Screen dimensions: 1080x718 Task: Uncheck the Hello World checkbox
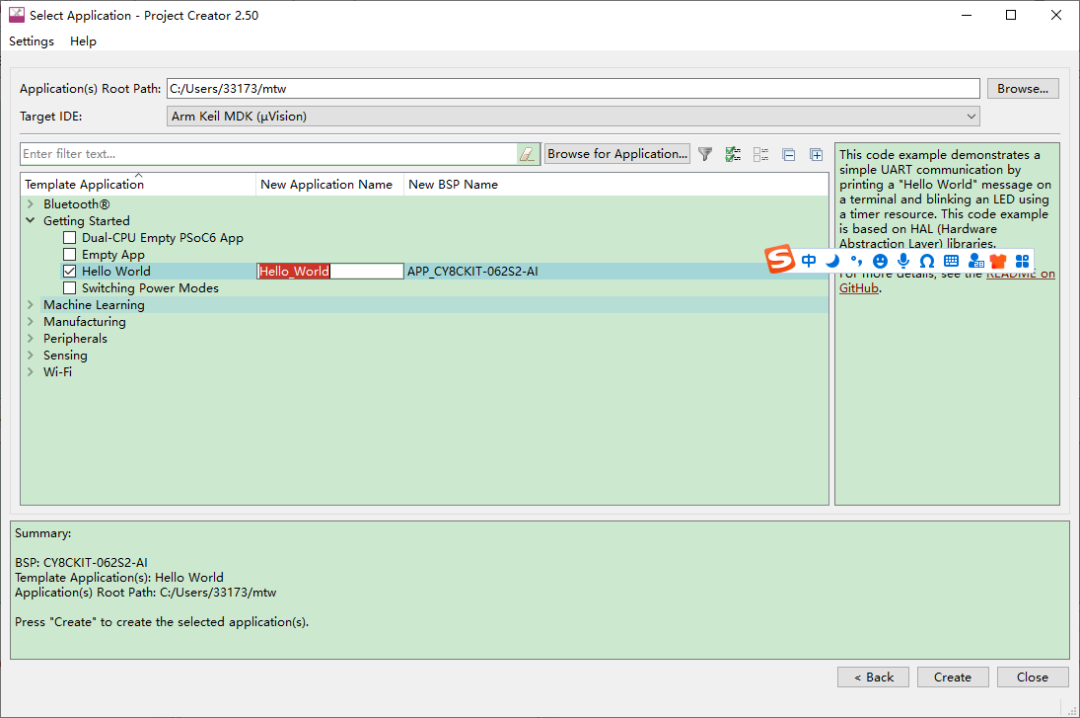[x=70, y=271]
